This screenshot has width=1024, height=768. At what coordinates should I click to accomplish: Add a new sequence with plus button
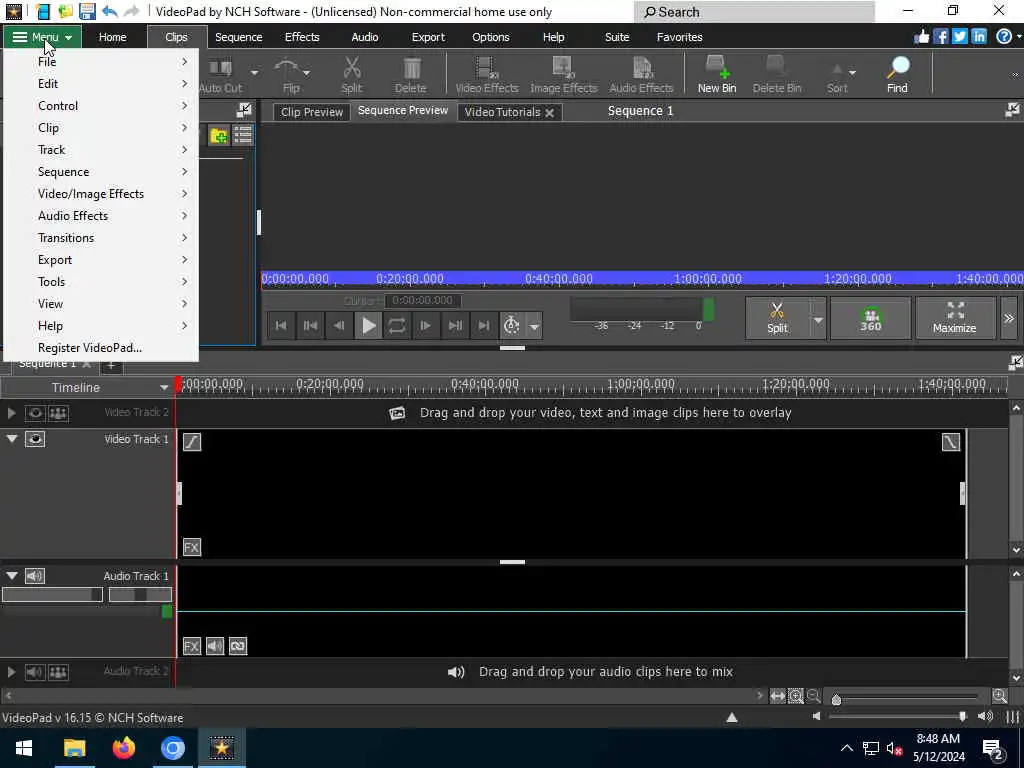(111, 365)
